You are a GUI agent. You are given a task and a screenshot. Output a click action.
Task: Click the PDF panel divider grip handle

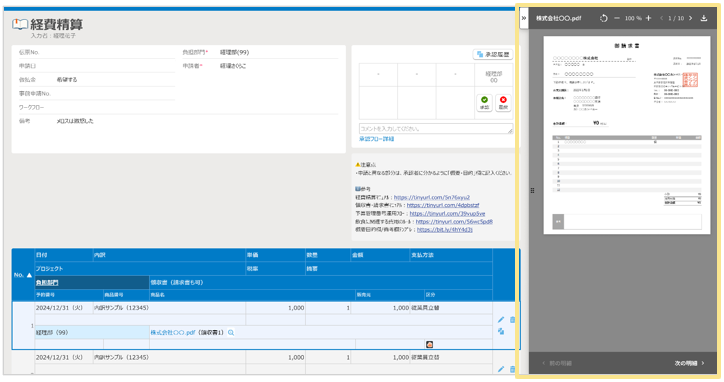coord(532,190)
